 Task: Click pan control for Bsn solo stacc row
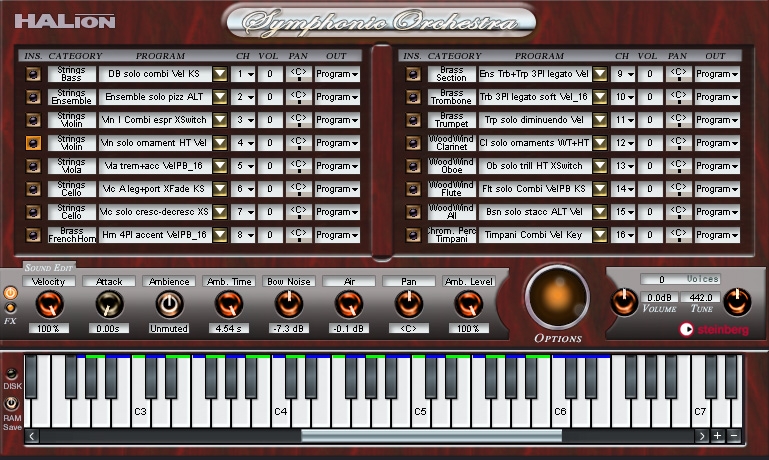coord(678,212)
